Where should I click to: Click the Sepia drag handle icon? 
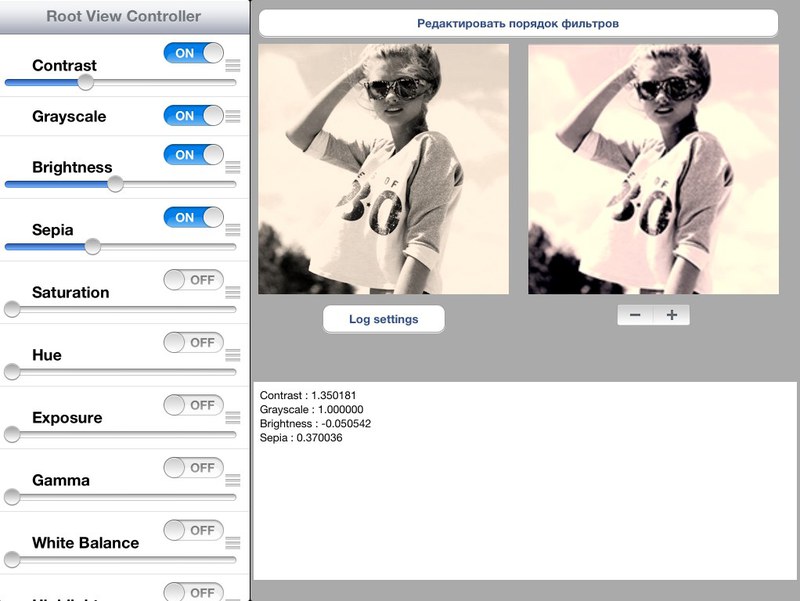(235, 229)
